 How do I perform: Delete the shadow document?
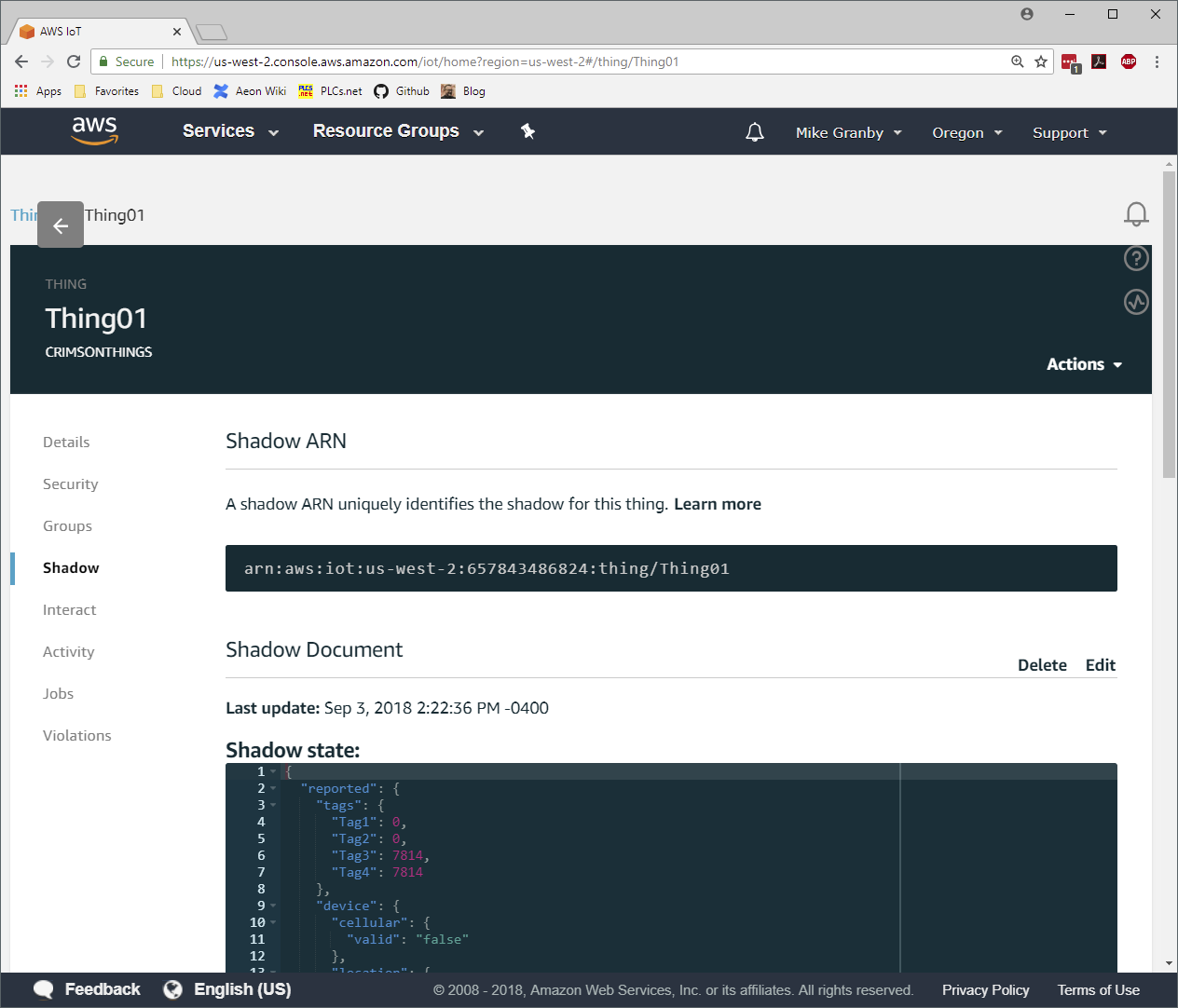tap(1042, 665)
